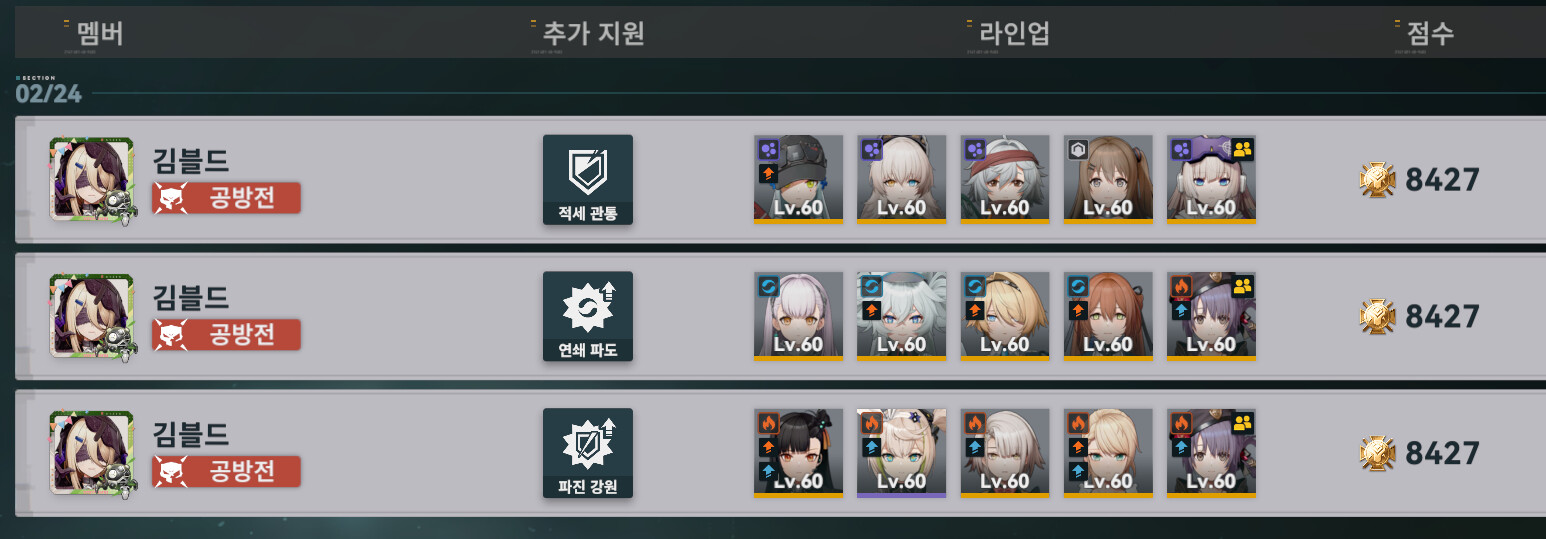Click the third row's gold score medal icon
1546x539 pixels.
pyautogui.click(x=1377, y=453)
